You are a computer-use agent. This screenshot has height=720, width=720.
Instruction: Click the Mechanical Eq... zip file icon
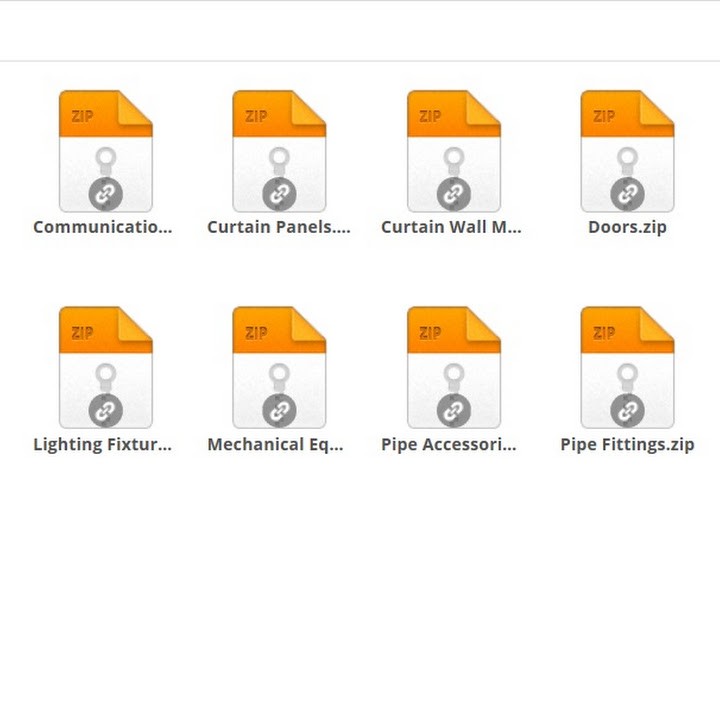279,367
